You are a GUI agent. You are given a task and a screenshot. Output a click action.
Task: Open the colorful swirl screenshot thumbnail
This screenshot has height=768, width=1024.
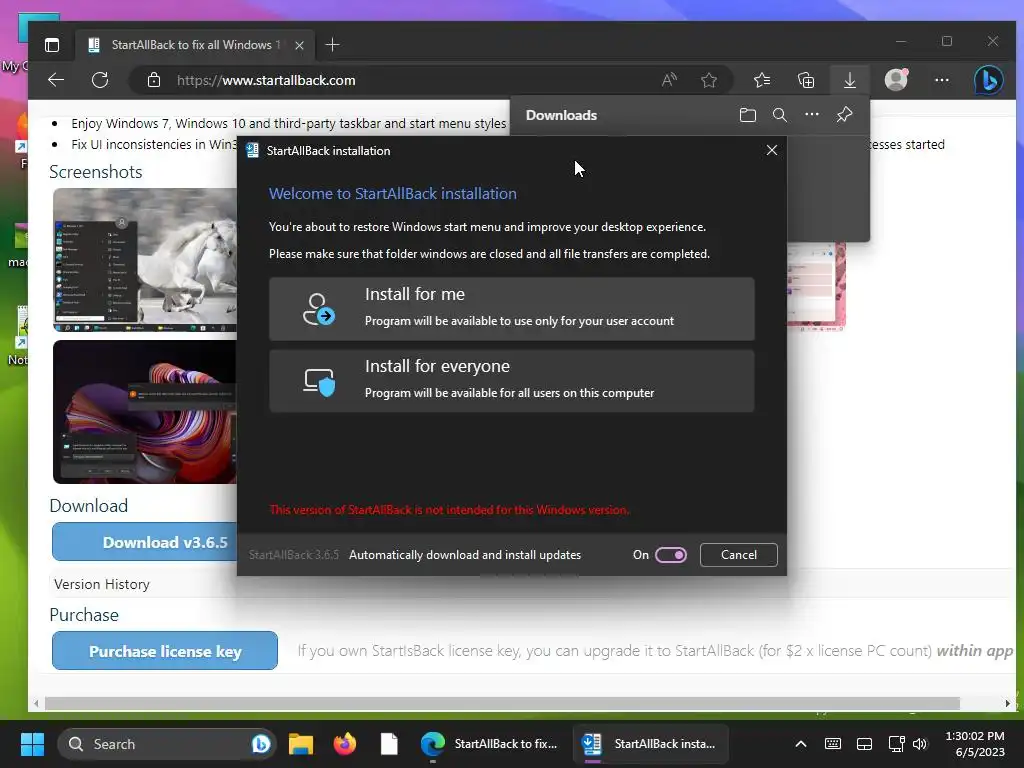click(144, 412)
